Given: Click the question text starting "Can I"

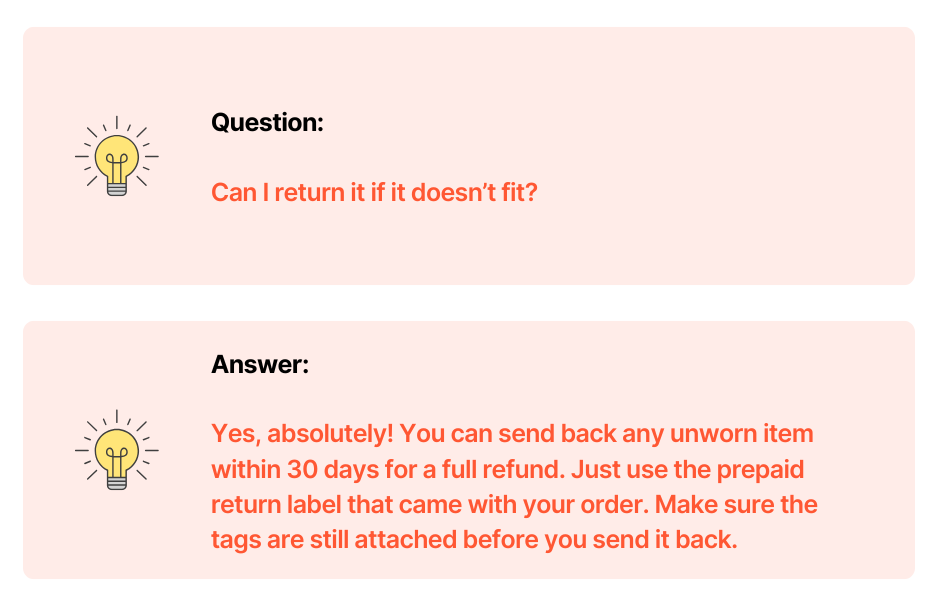Looking at the screenshot, I should pos(374,192).
